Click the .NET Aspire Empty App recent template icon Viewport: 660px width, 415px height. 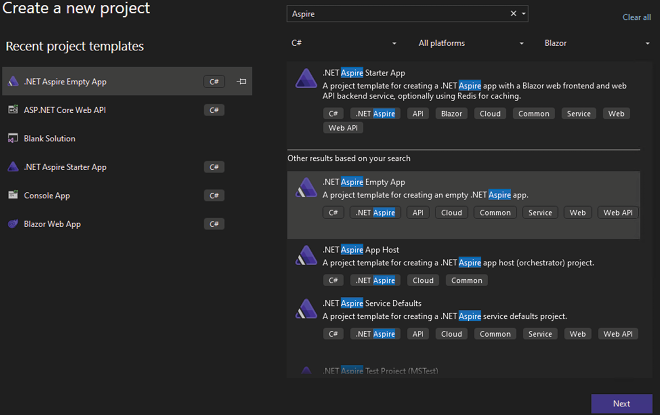coord(13,81)
